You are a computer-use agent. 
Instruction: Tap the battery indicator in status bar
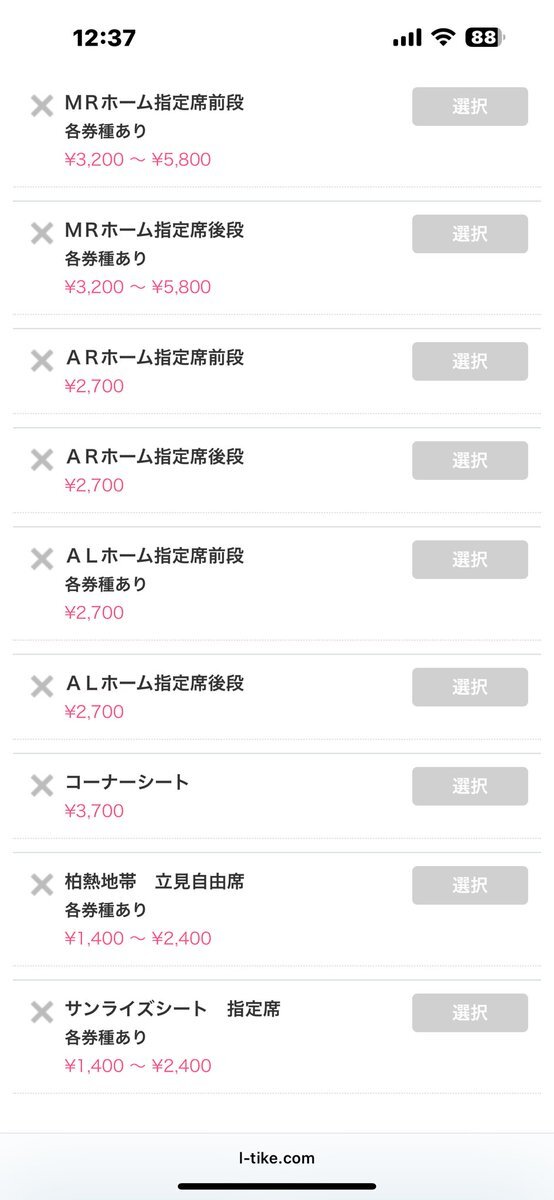pos(485,38)
